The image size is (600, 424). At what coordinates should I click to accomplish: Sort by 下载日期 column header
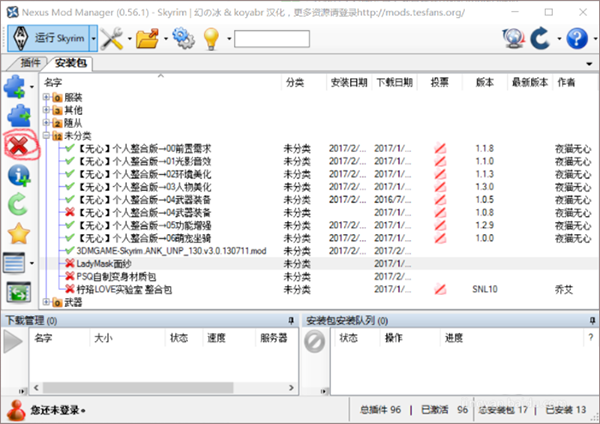pos(395,82)
